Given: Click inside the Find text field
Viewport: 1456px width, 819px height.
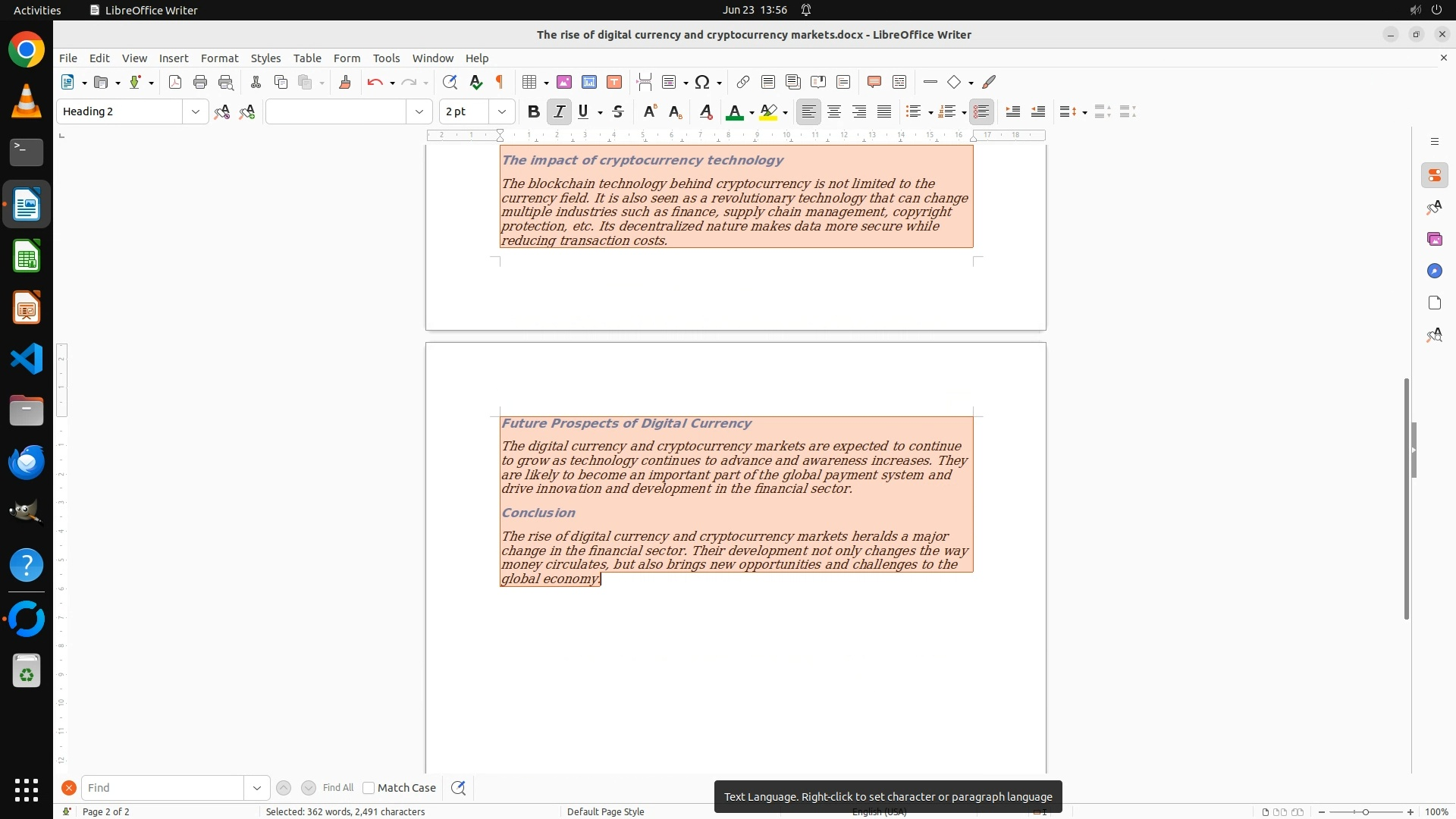Looking at the screenshot, I should coord(162,788).
